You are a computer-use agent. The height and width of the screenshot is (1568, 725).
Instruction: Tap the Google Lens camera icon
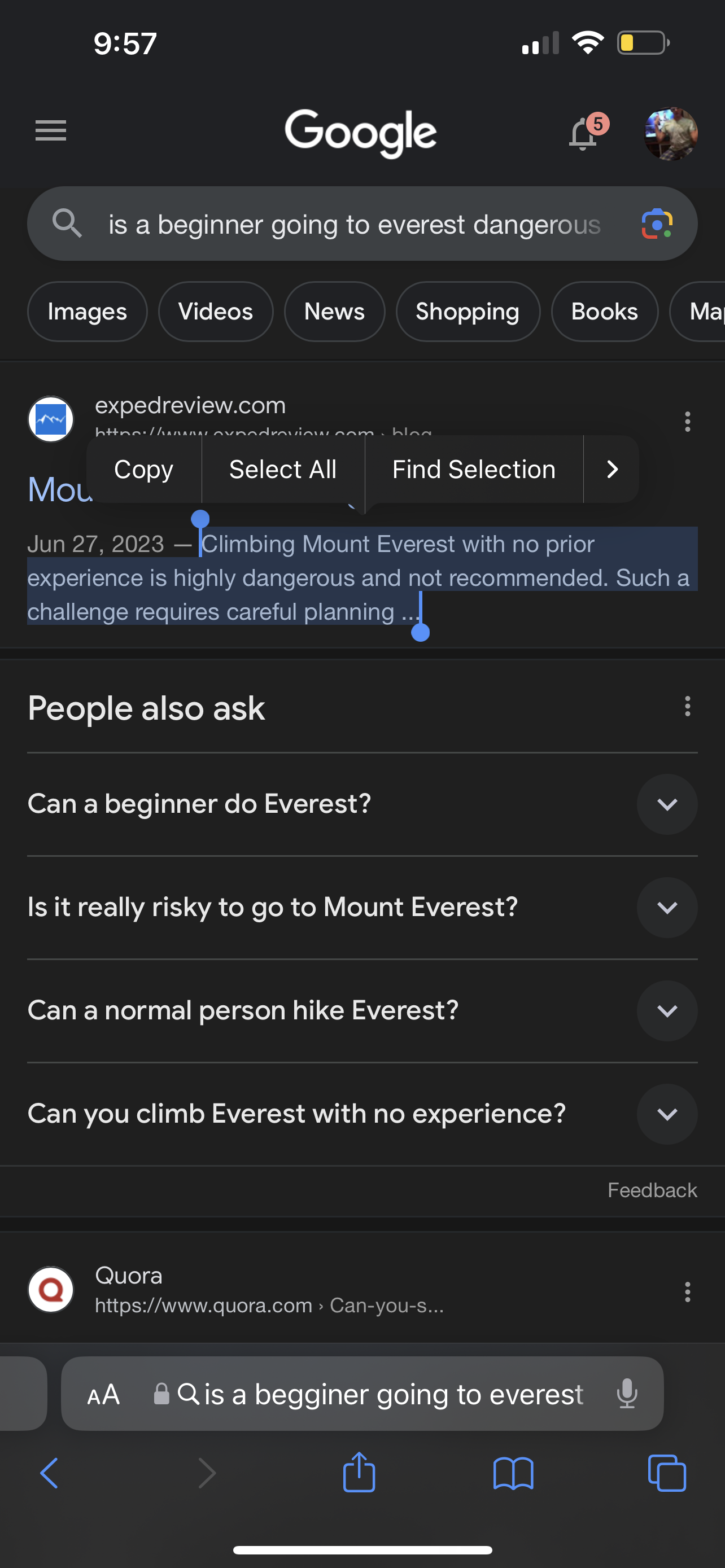coord(657,224)
